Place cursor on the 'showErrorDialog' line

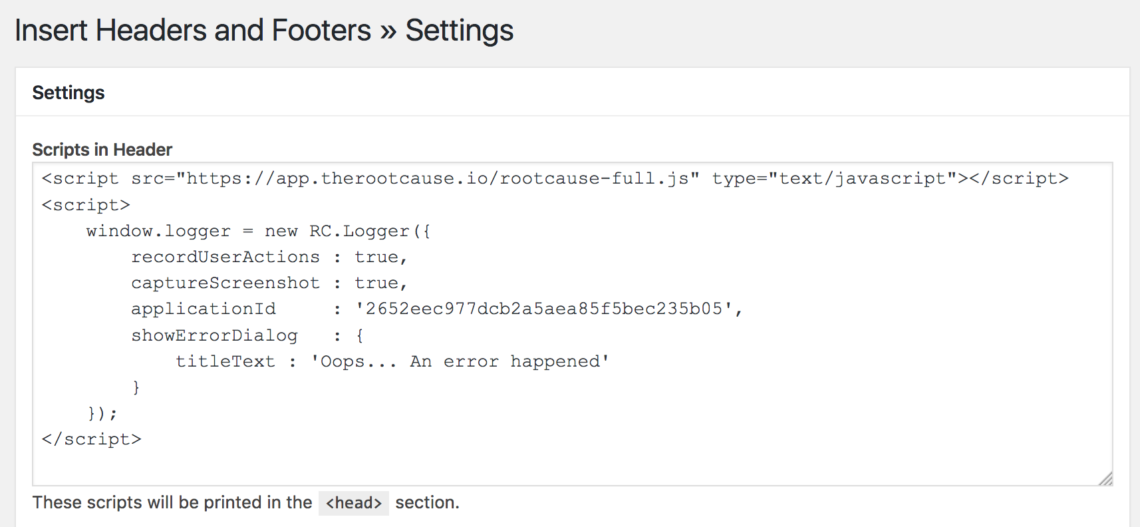(x=214, y=335)
